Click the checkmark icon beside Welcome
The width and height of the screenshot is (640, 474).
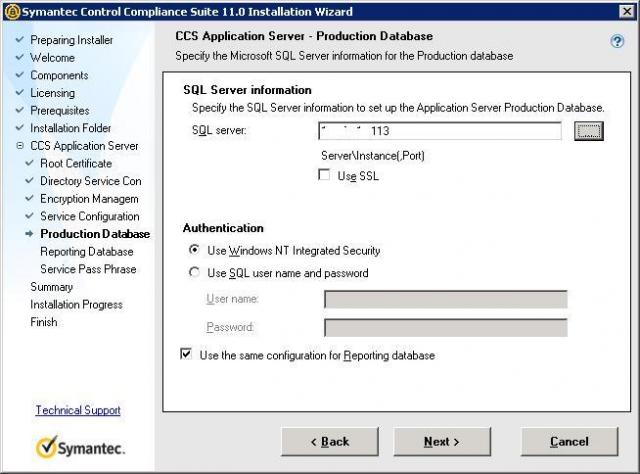(19, 57)
